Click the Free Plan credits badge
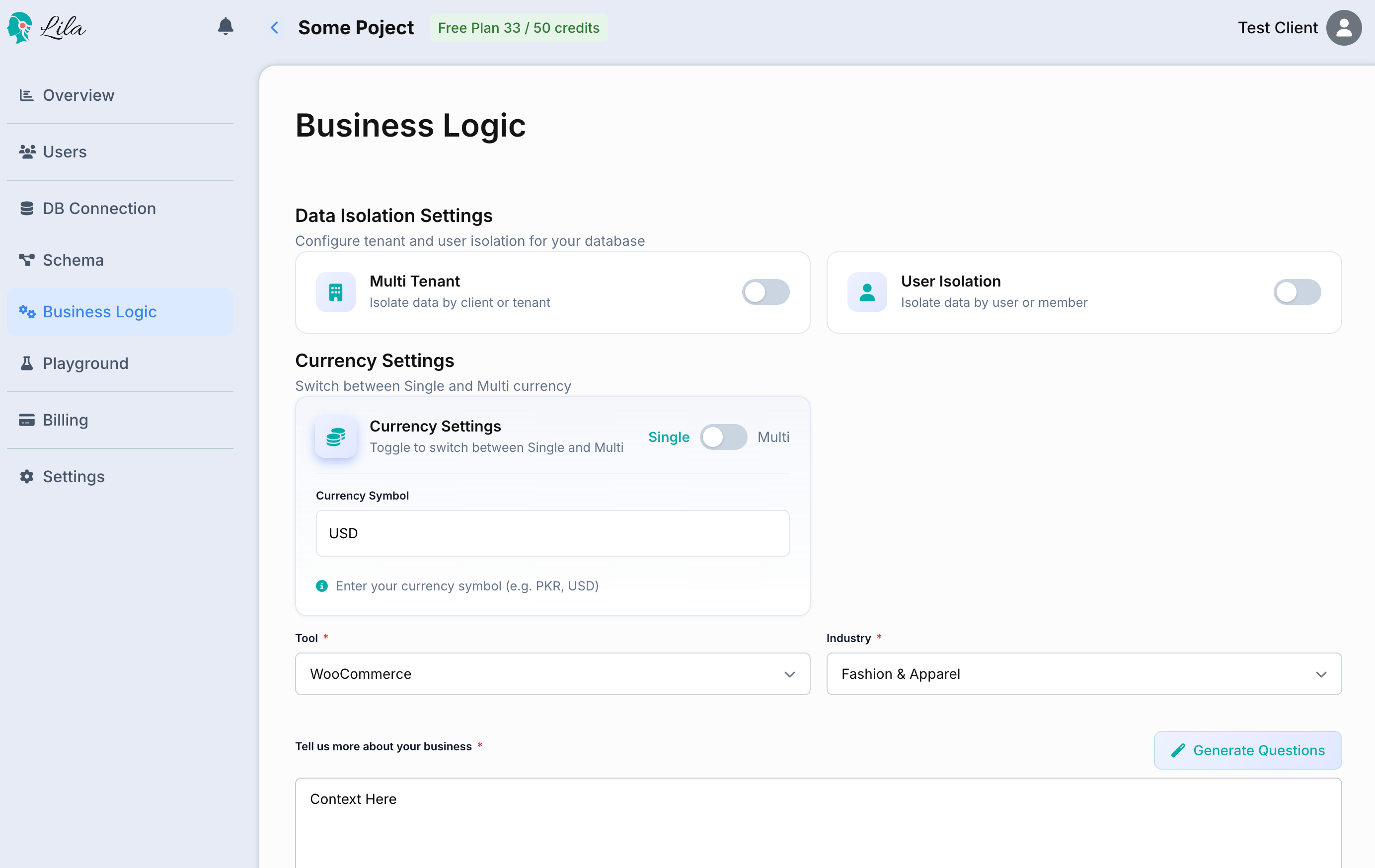This screenshot has width=1375, height=868. pos(519,28)
